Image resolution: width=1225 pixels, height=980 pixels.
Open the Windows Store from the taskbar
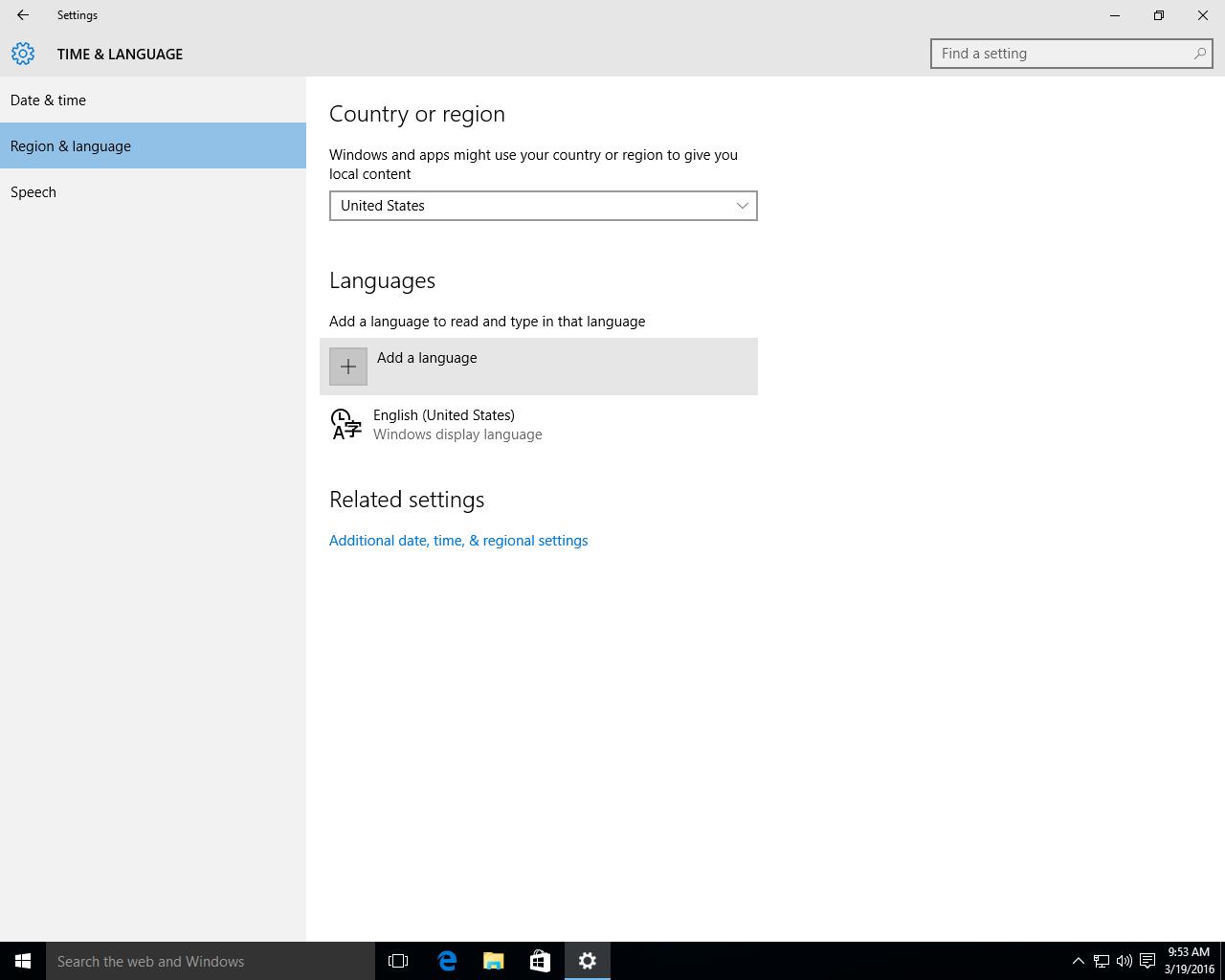click(x=540, y=961)
